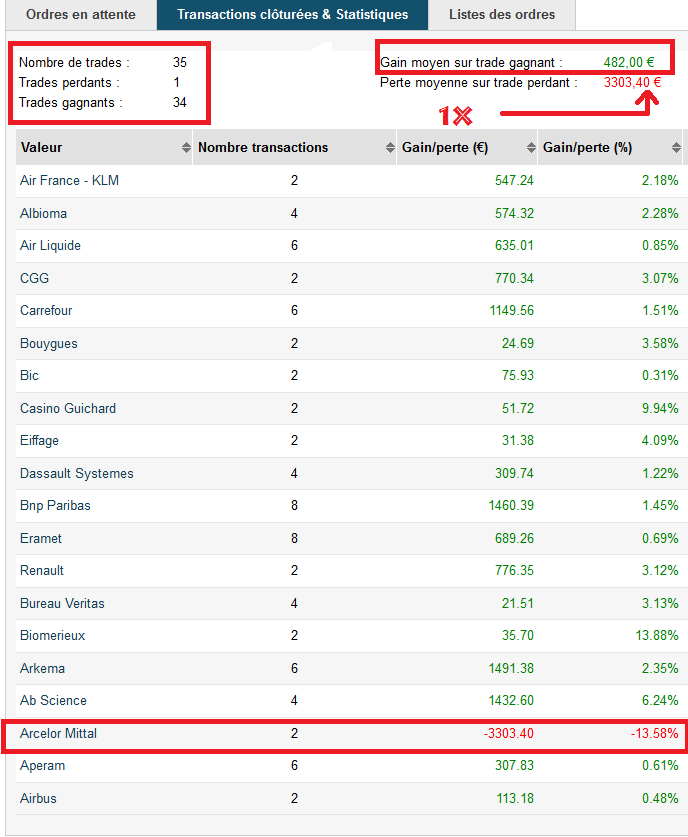Open the Arkema stock link
This screenshot has height=837, width=688.
pos(42,668)
